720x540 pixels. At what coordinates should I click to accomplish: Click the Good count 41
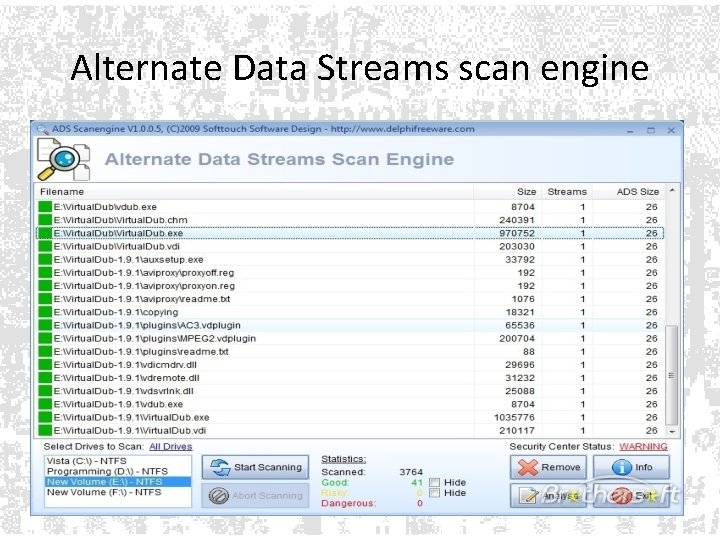pos(417,482)
